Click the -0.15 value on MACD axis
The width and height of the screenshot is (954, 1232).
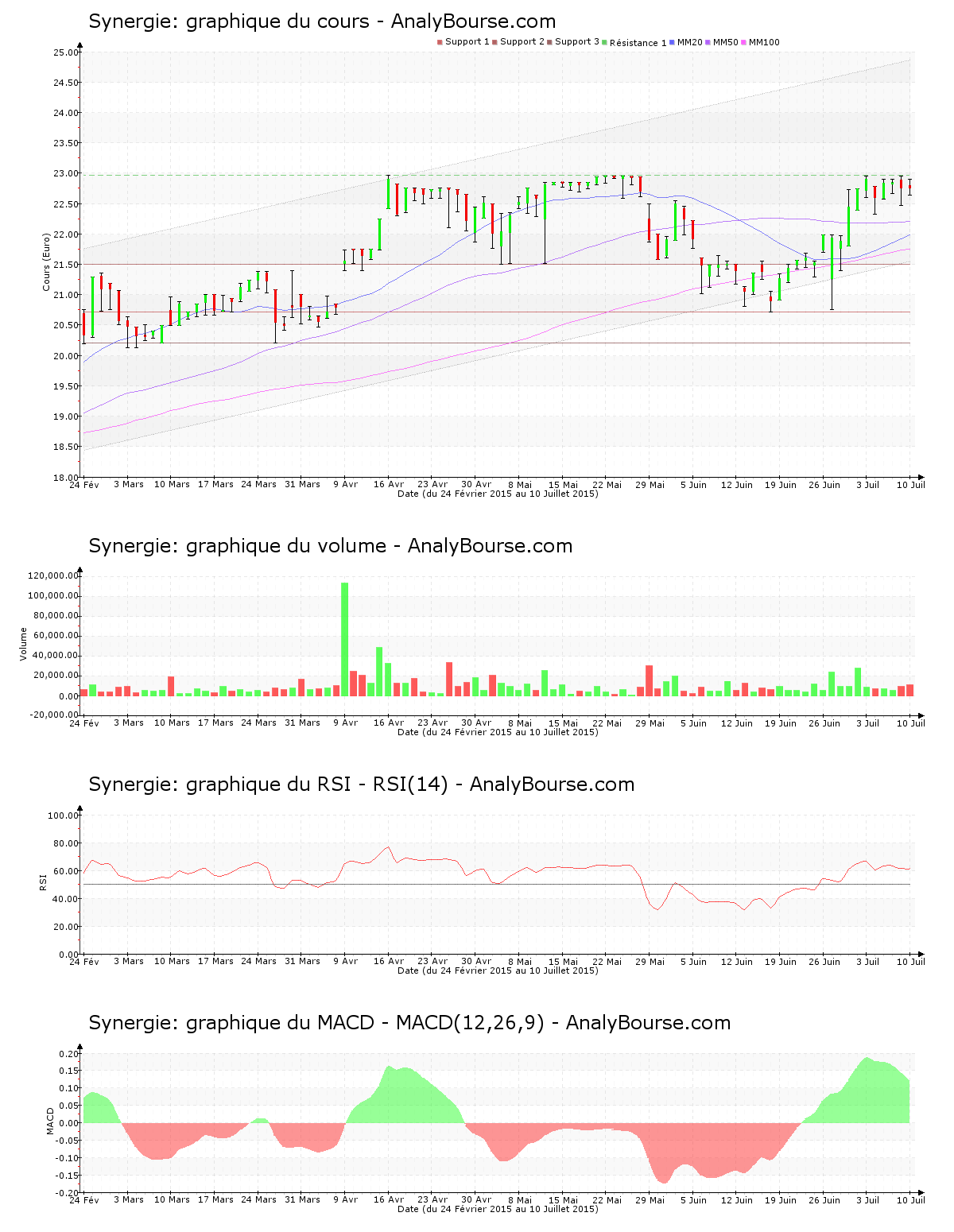pyautogui.click(x=67, y=1176)
